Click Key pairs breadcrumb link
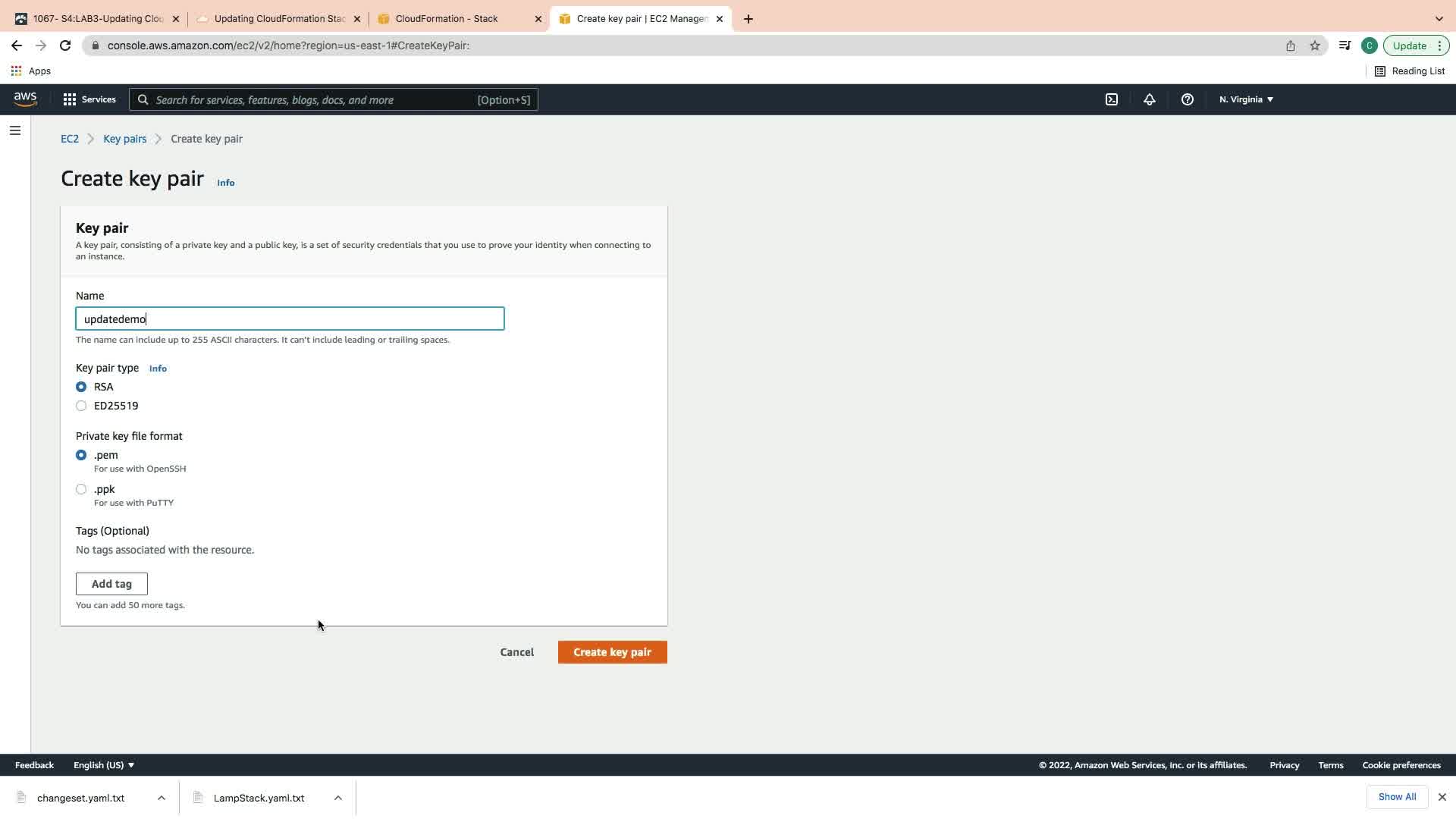Screen dimensions: 1456x819 [124, 139]
